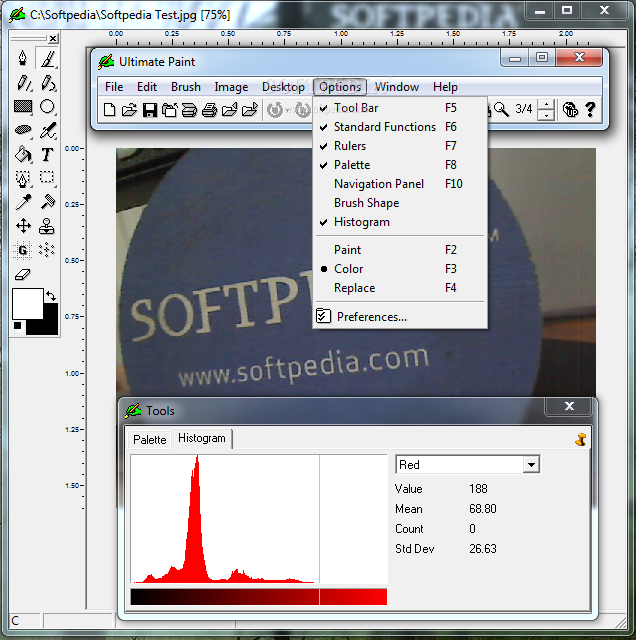Open the Window menu
This screenshot has height=640, width=636.
coord(397,87)
